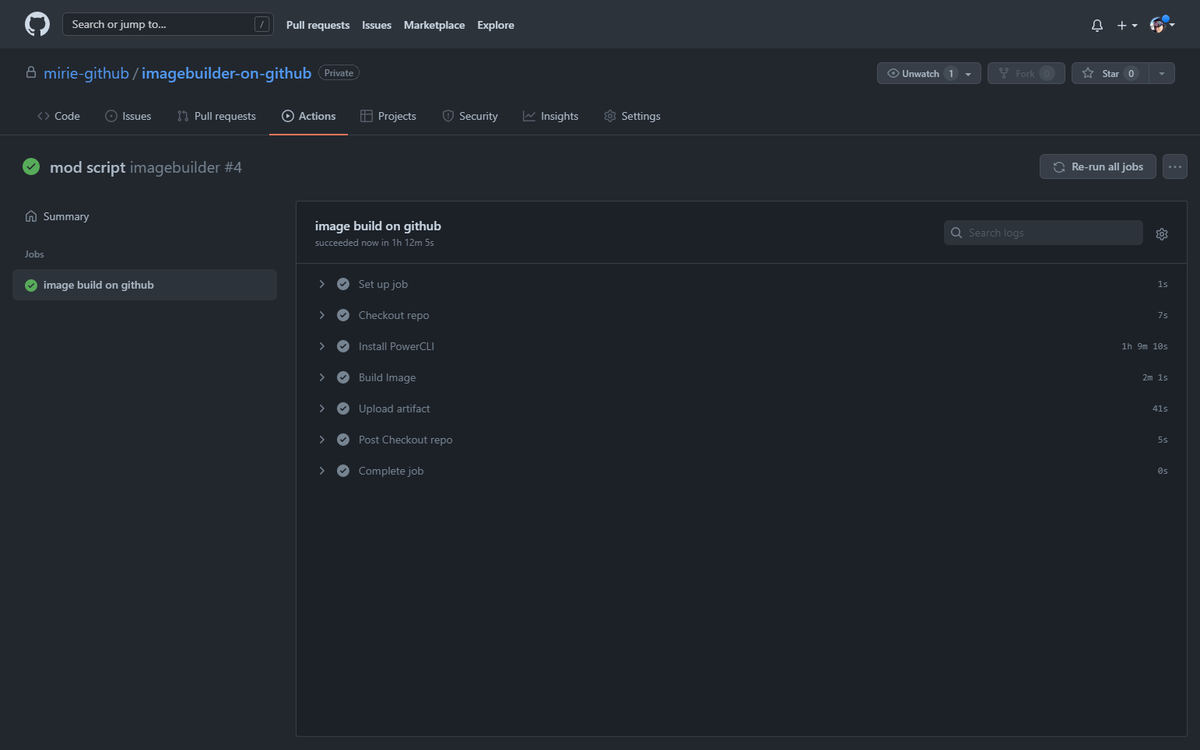Viewport: 1200px width, 750px height.
Task: Open the Projects tab
Action: pos(388,116)
